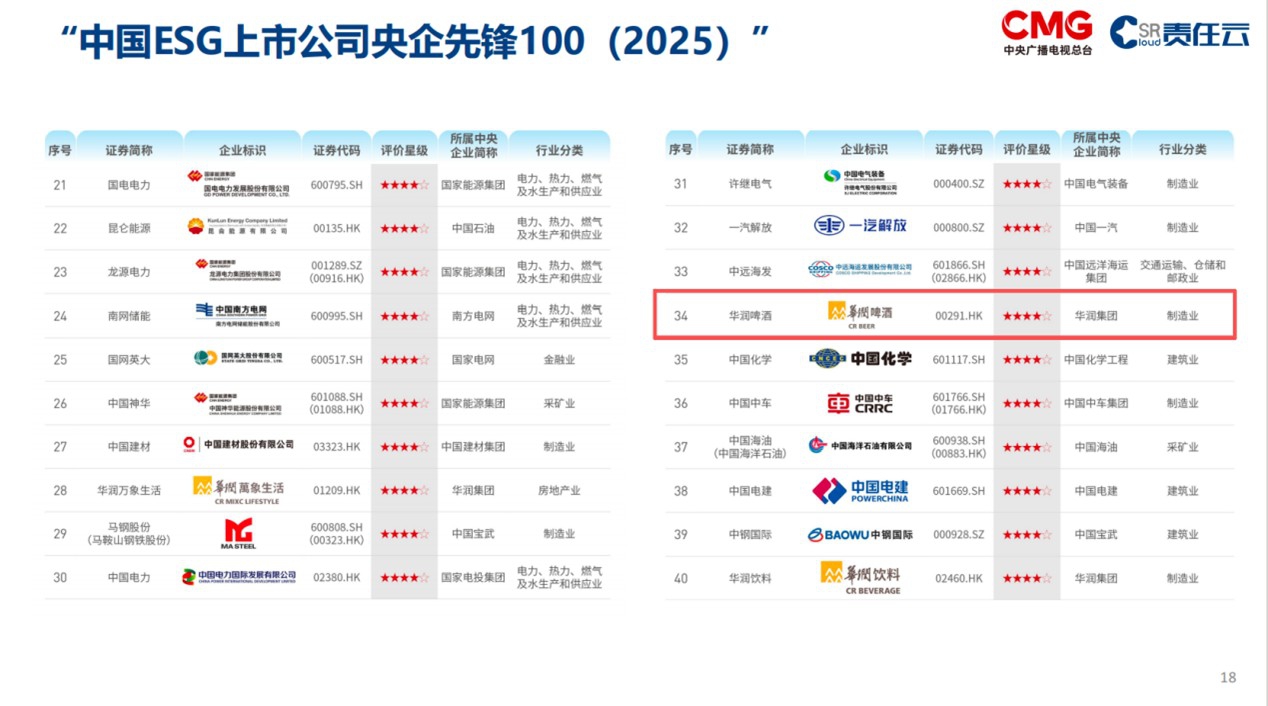Click the CMG logo at top right
1268x706 pixels.
point(1047,32)
